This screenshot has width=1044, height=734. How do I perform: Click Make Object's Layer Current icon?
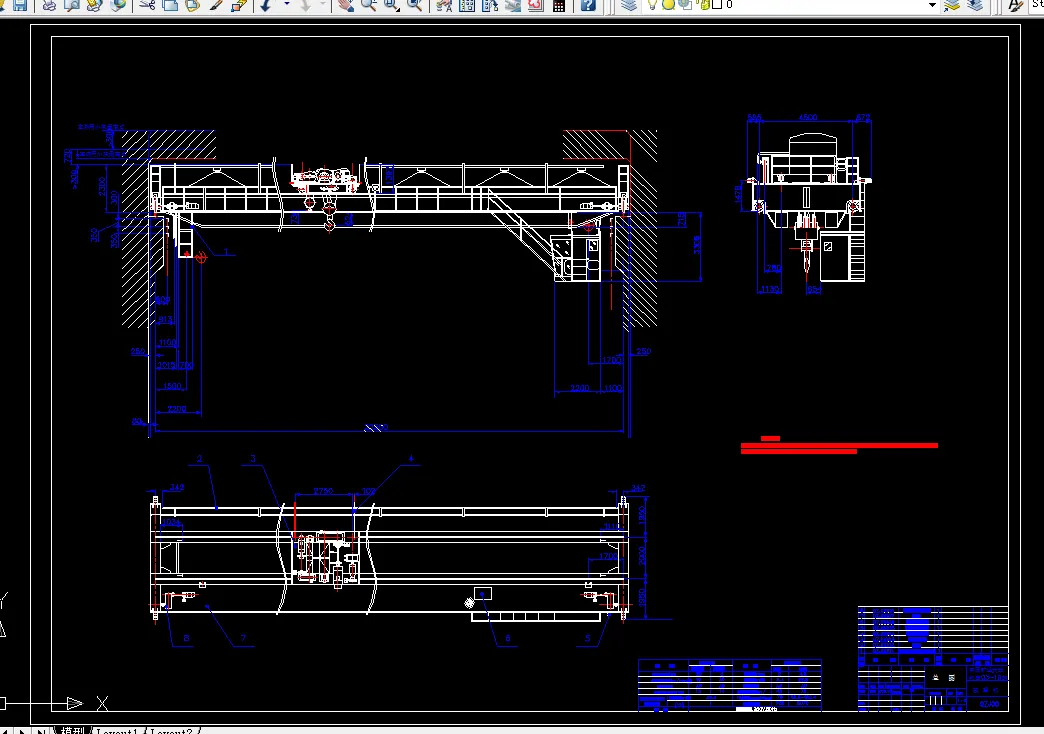(952, 5)
